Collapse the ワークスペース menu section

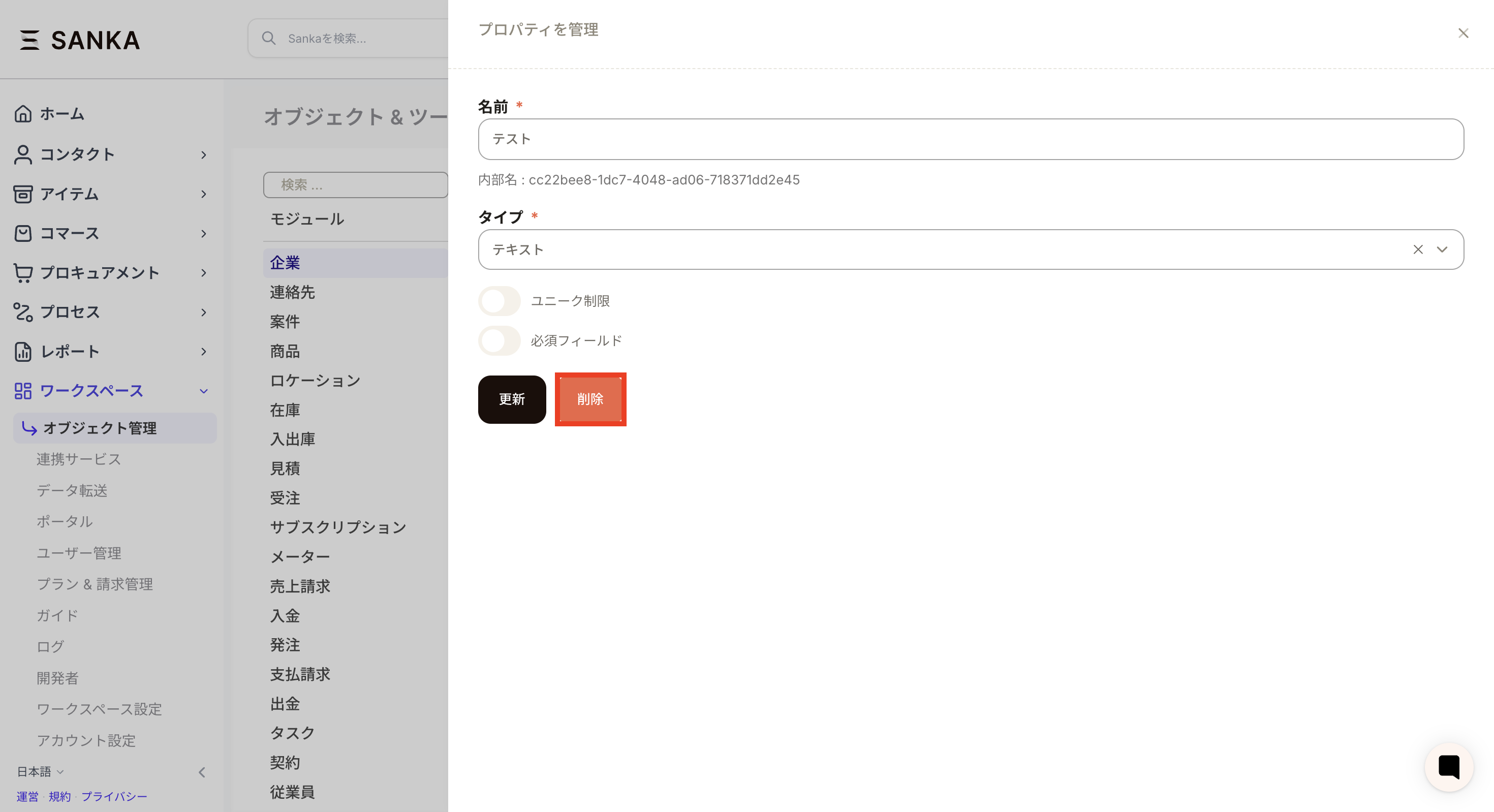(204, 391)
